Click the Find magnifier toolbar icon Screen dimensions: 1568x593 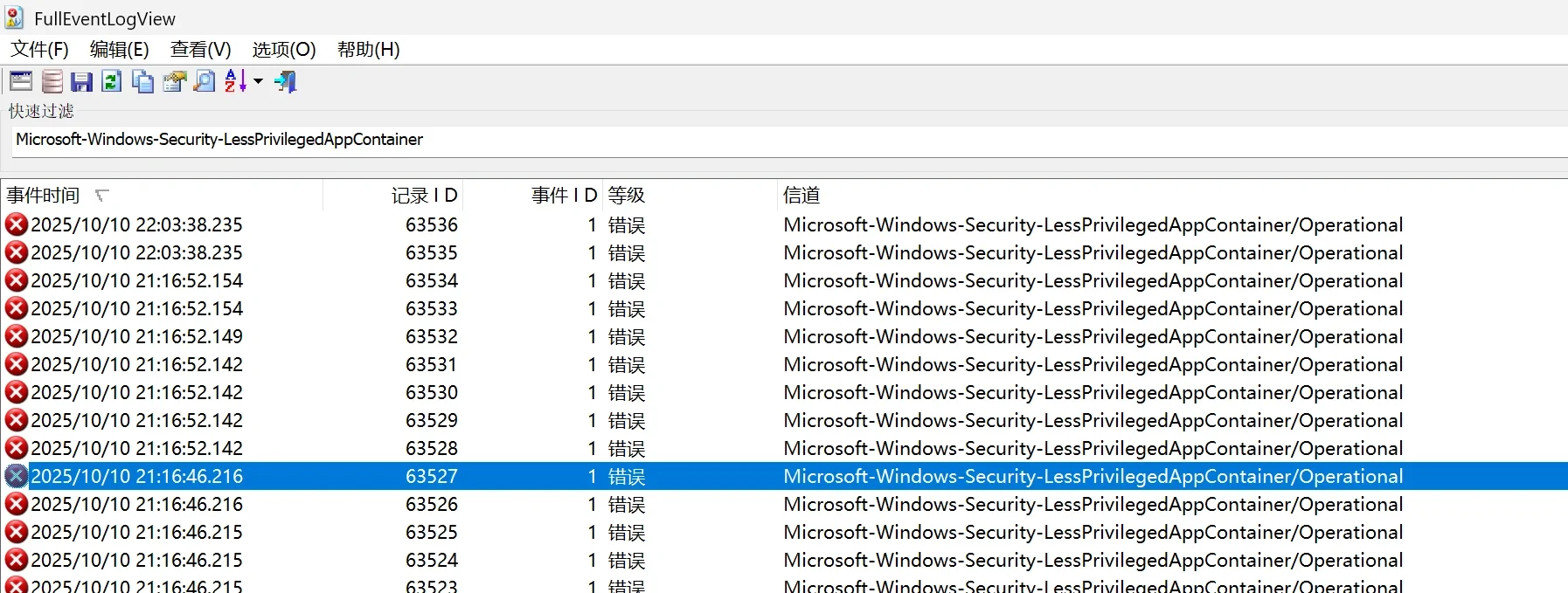pyautogui.click(x=205, y=81)
